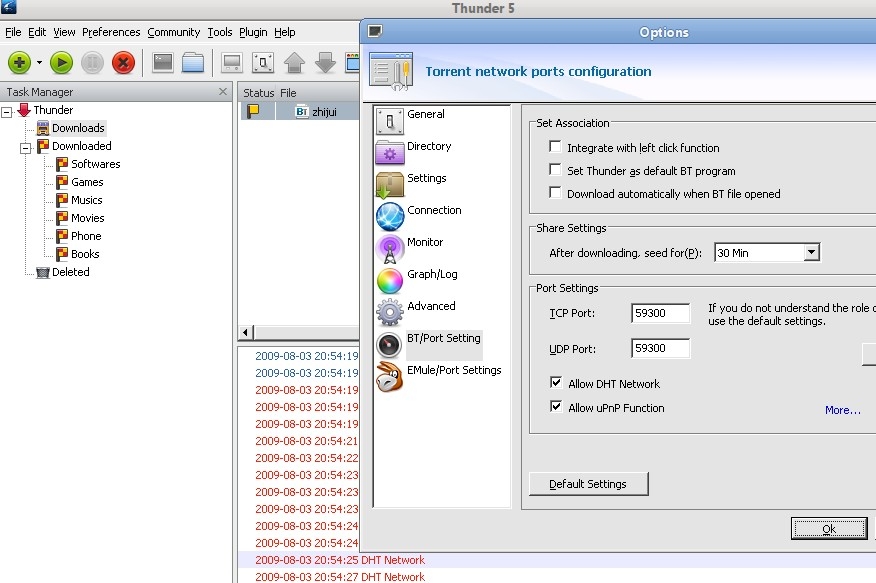Select the 20:54:25 DHT Network log entry
Screen dimensions: 876x583
[x=340, y=560]
